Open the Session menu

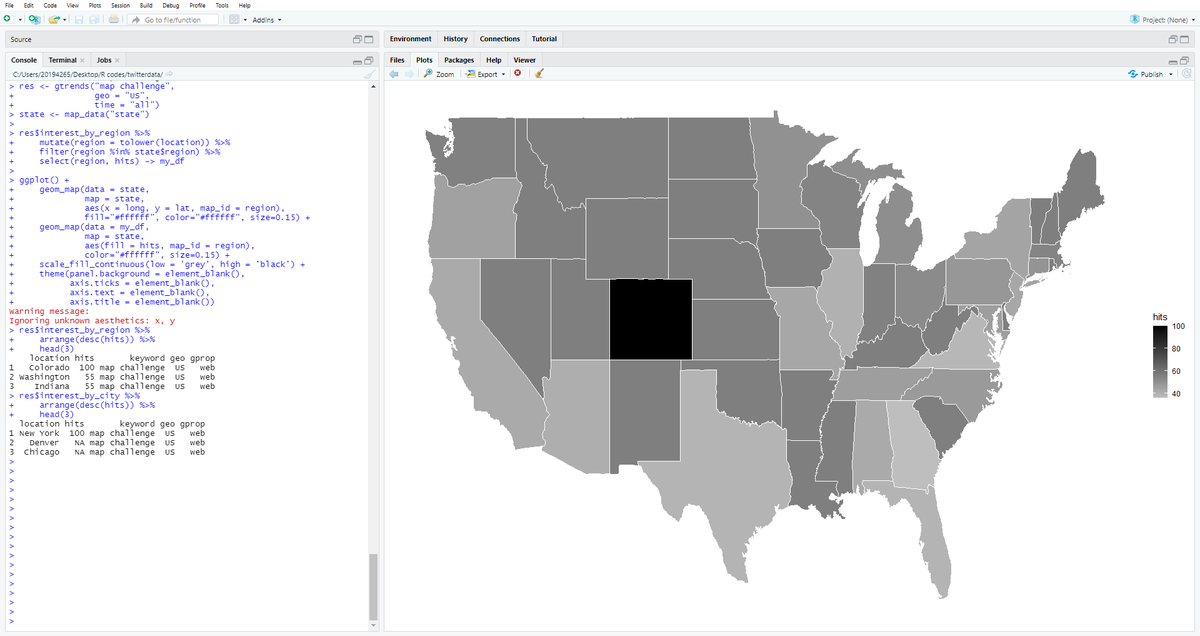120,6
